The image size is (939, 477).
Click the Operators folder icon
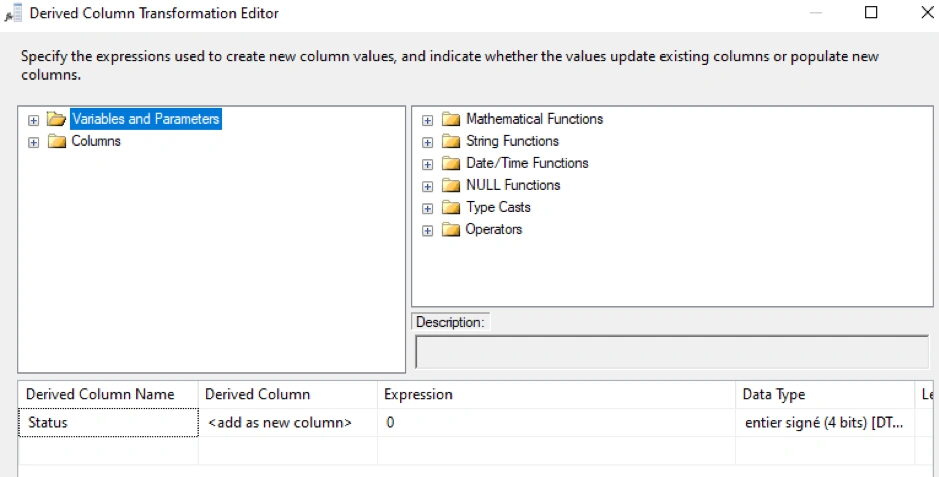point(451,230)
